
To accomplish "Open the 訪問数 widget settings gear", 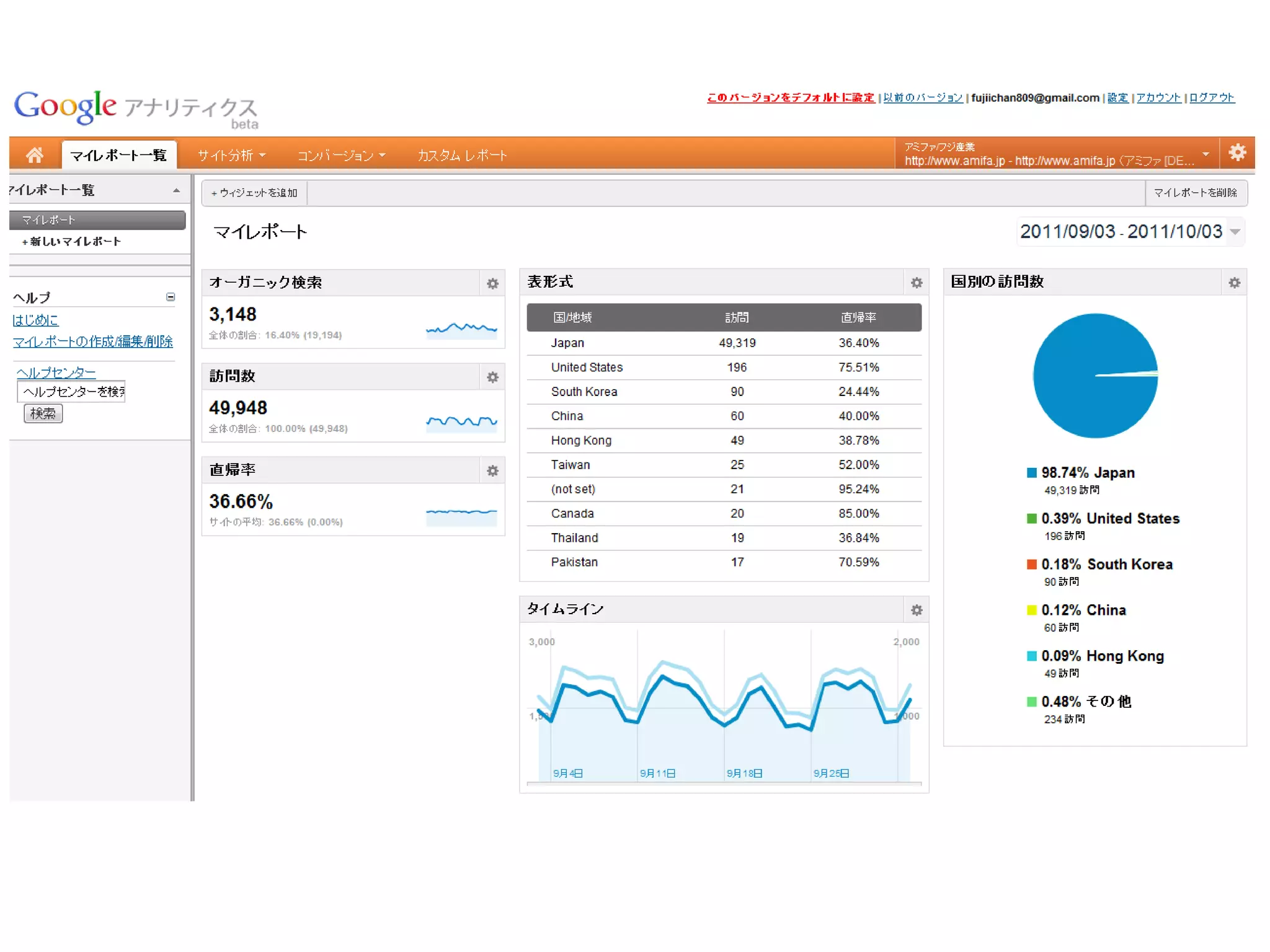I will point(492,377).
